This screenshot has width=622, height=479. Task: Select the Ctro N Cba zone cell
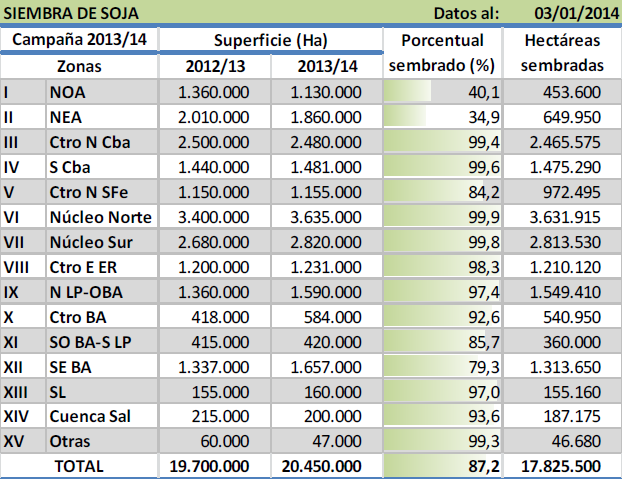tap(100, 142)
